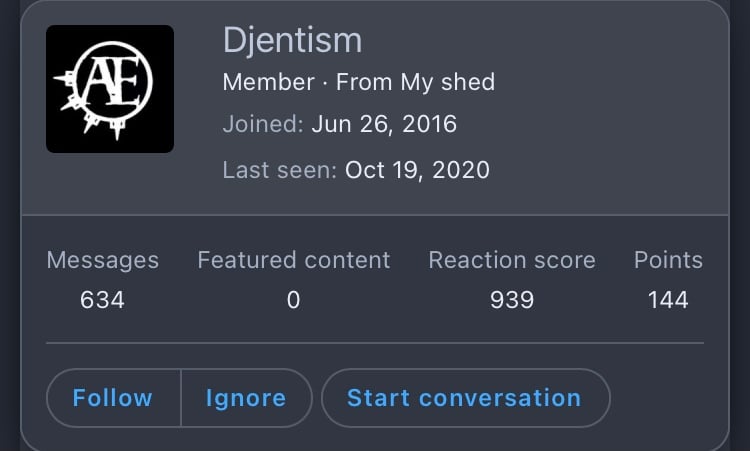Viewport: 750px width, 451px height.
Task: Click the Member user title text
Action: tap(268, 82)
